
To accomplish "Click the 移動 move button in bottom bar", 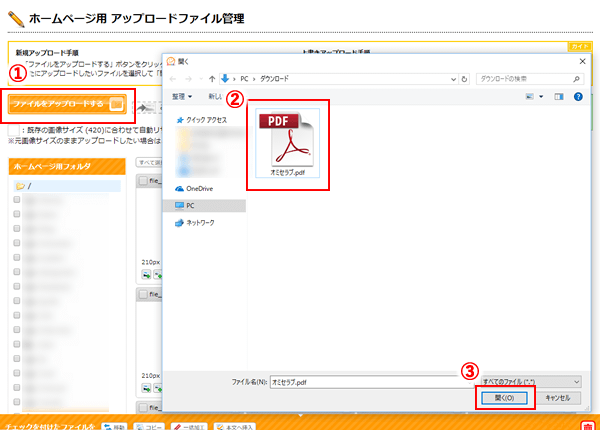I will point(113,426).
